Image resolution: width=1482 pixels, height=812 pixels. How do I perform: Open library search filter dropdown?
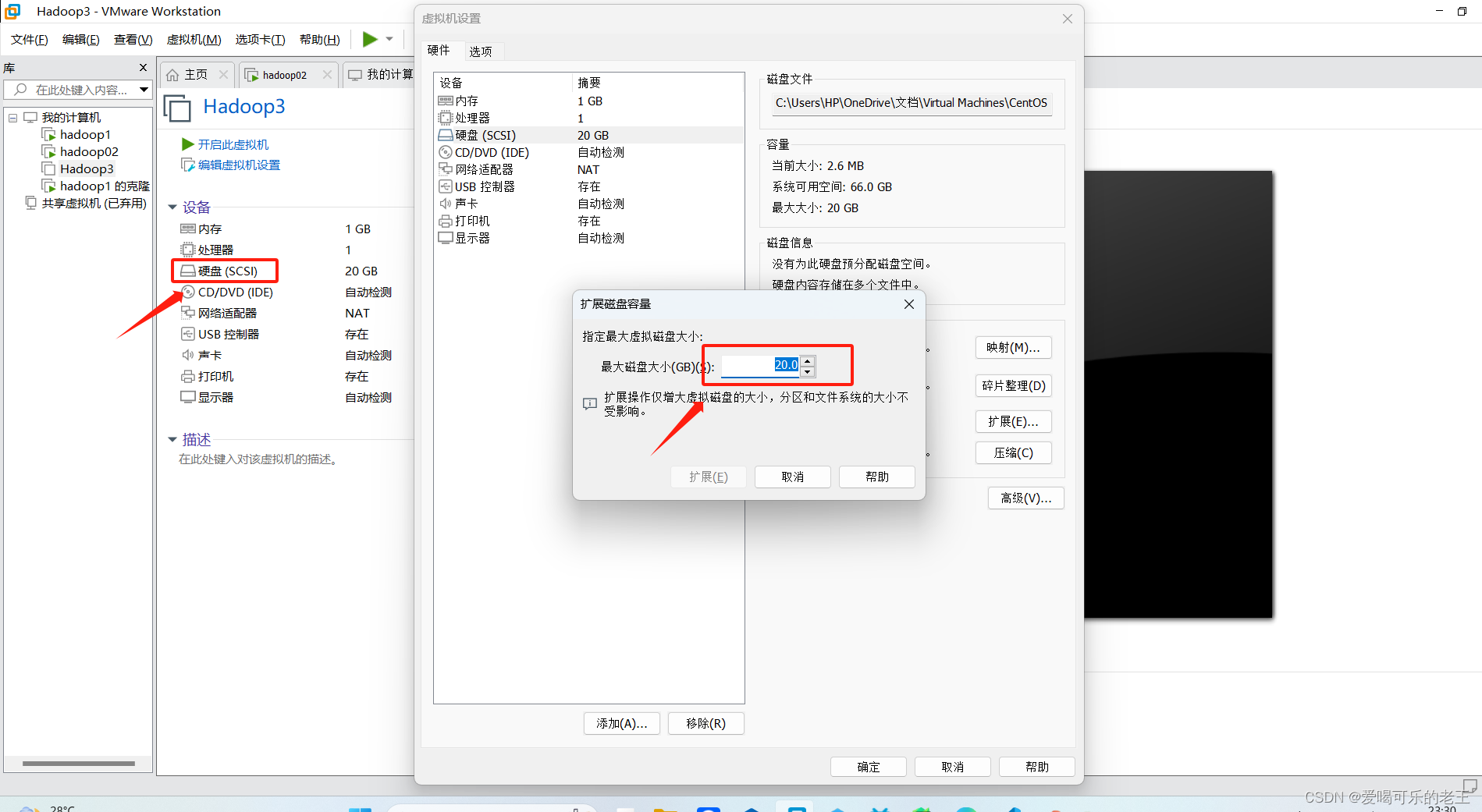[144, 90]
